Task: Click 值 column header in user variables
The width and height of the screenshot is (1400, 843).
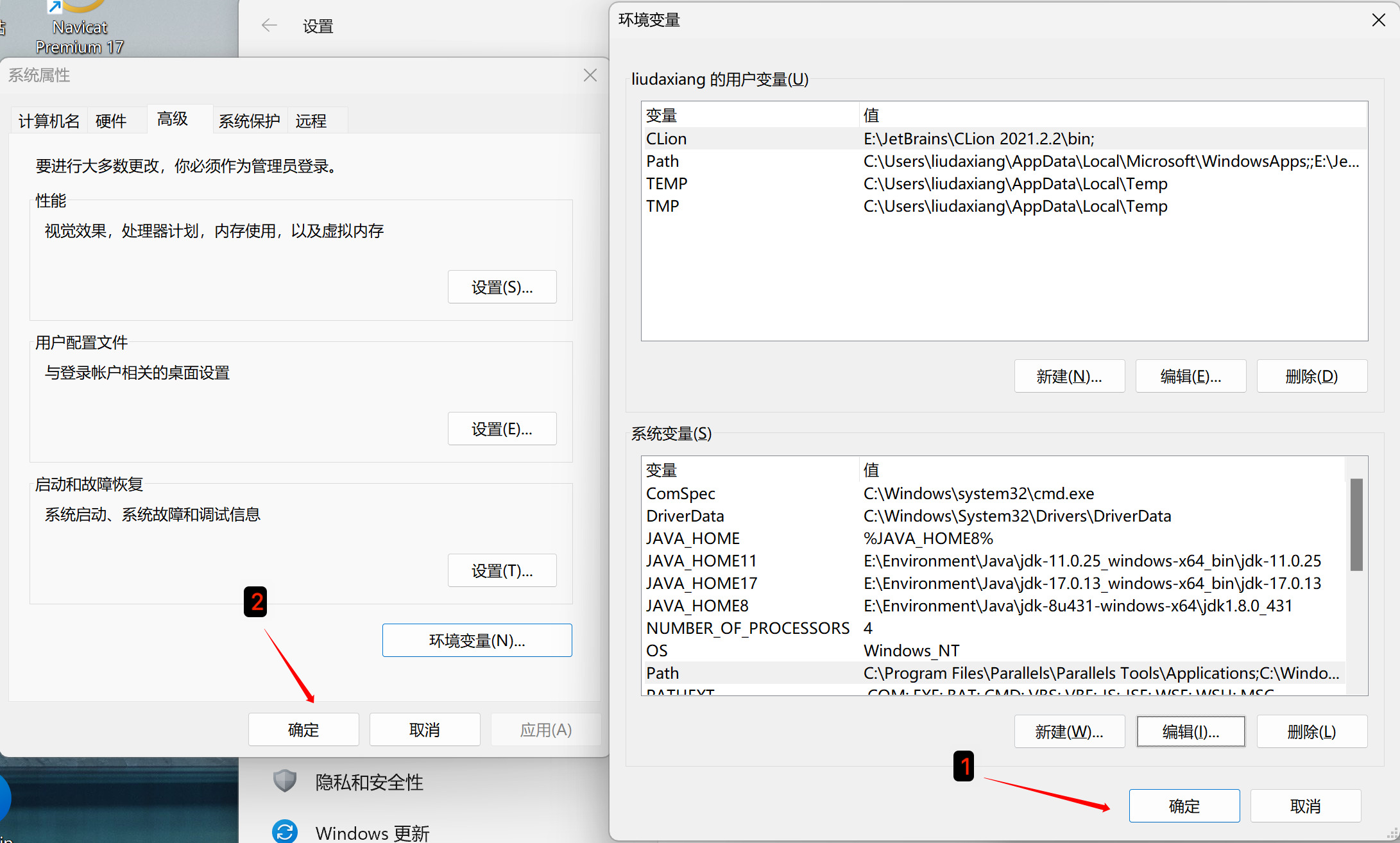Action: coord(871,115)
